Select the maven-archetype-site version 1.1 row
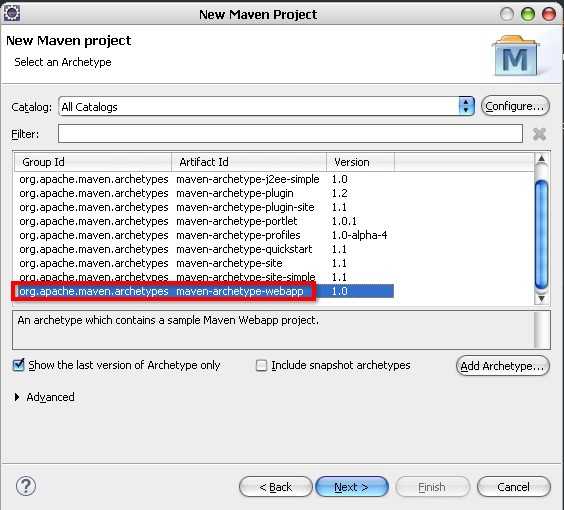The height and width of the screenshot is (510, 564). [205, 263]
